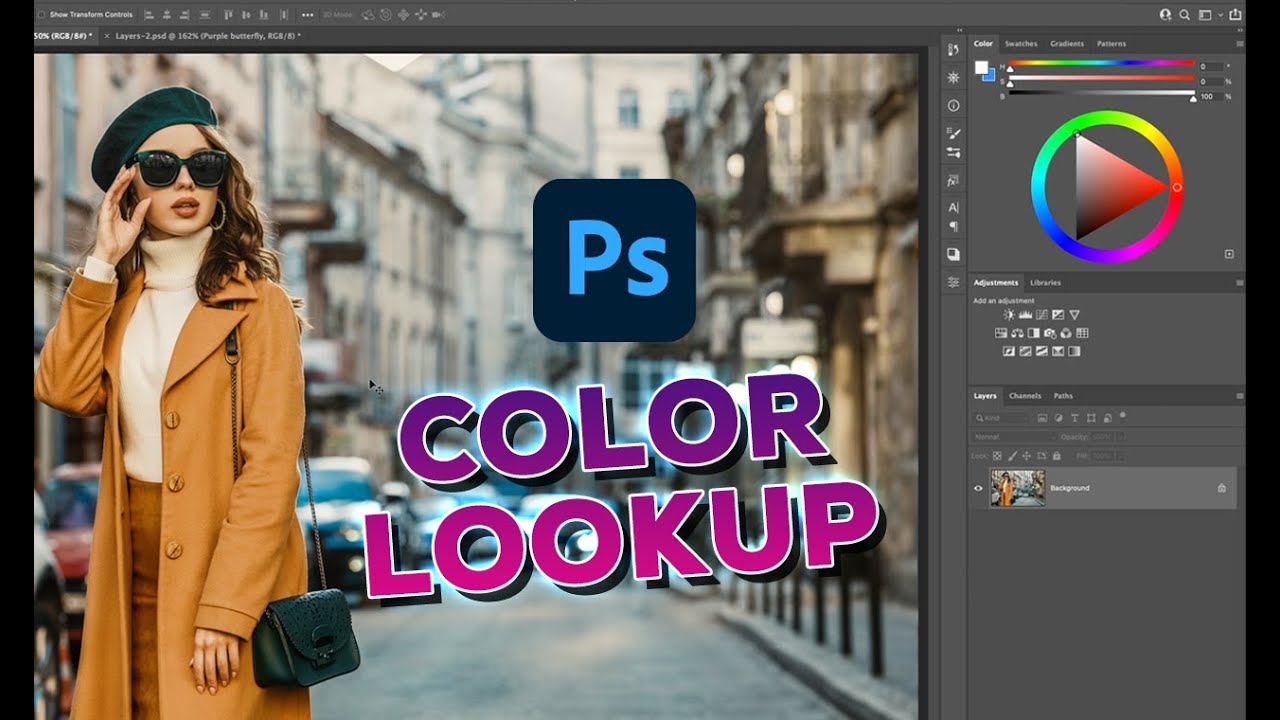Add a Brightness/Contrast adjustment
Viewport: 1280px width, 720px height.
pos(1009,315)
